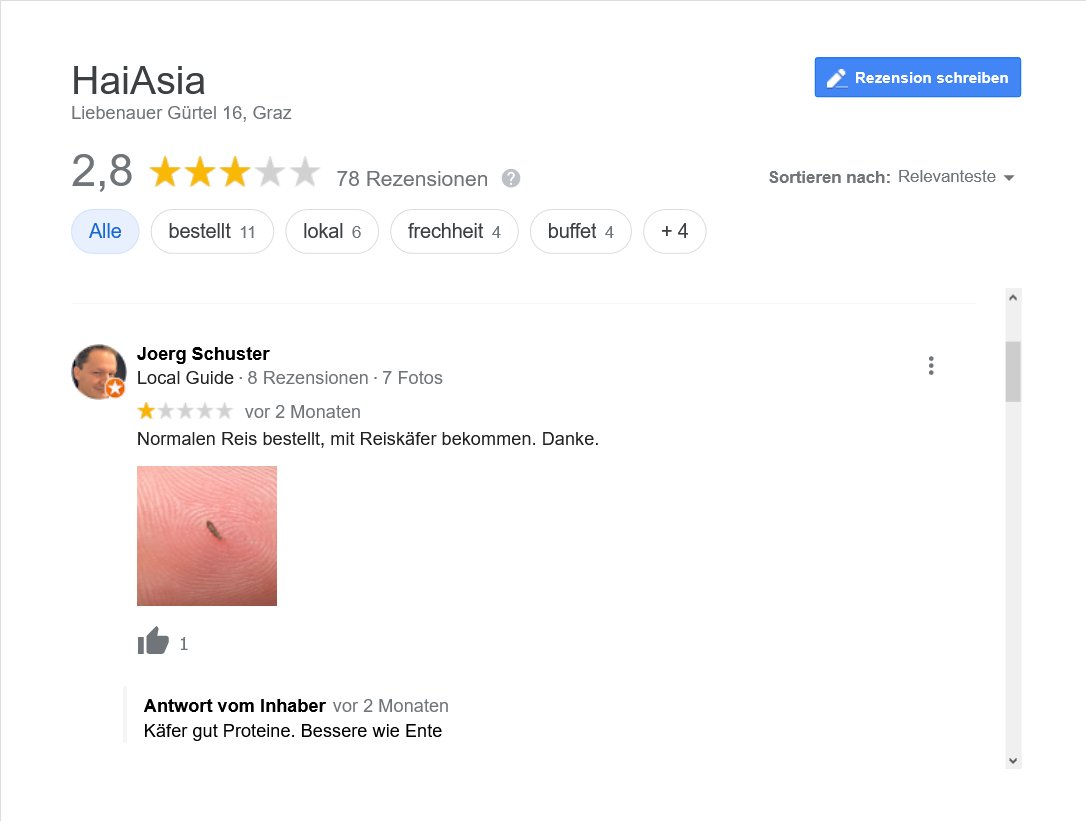Click Joerg Schuster's profile picture
This screenshot has height=821, width=1086.
coord(99,372)
